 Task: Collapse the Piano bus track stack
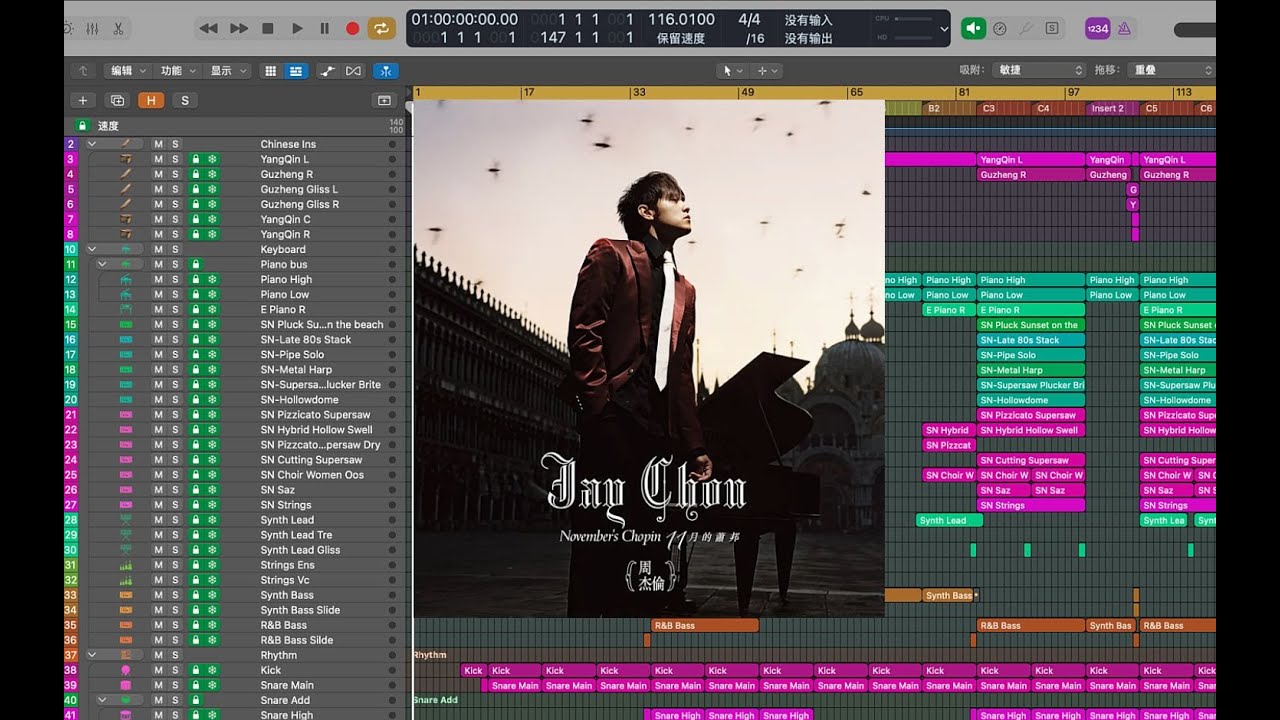coord(102,264)
